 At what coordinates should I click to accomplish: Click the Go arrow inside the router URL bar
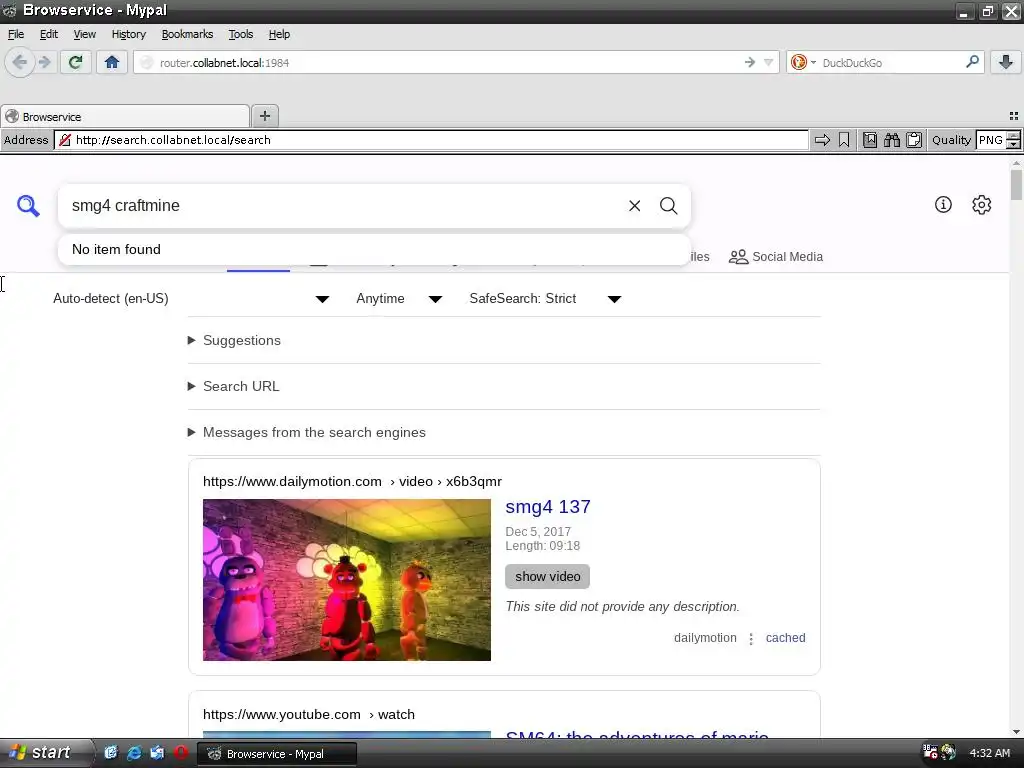(750, 63)
